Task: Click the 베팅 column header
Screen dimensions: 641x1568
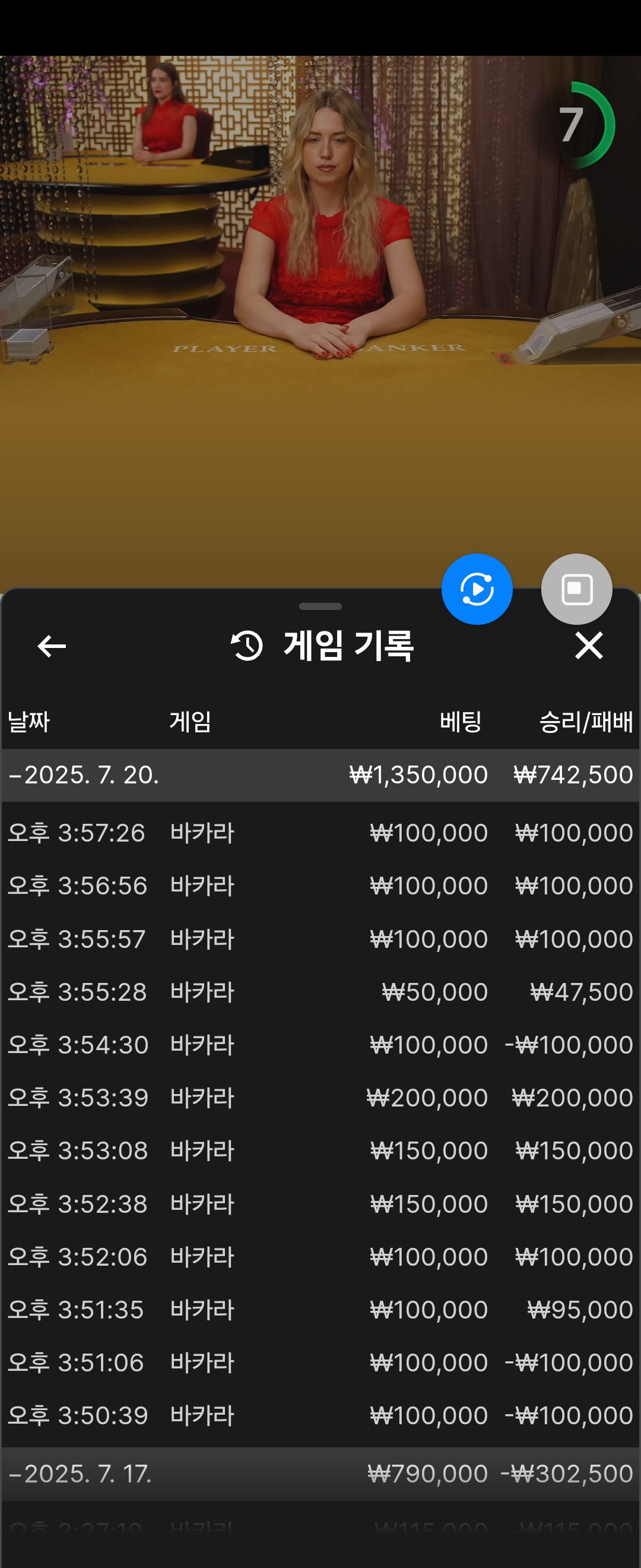Action: 461,722
